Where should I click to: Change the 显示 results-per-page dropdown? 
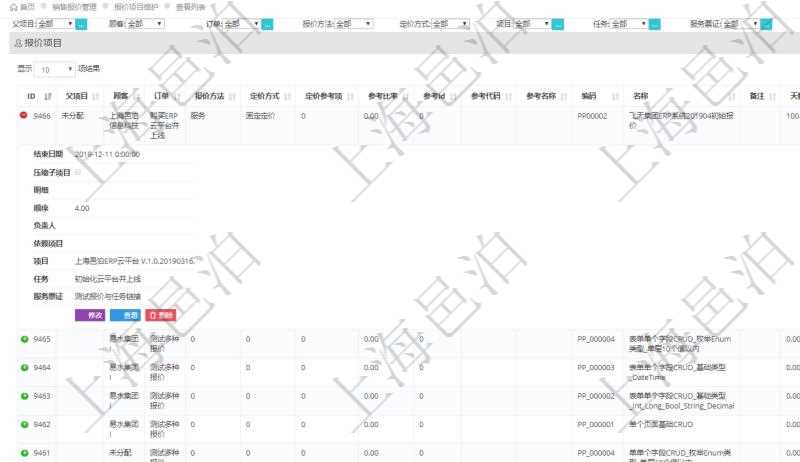54,69
